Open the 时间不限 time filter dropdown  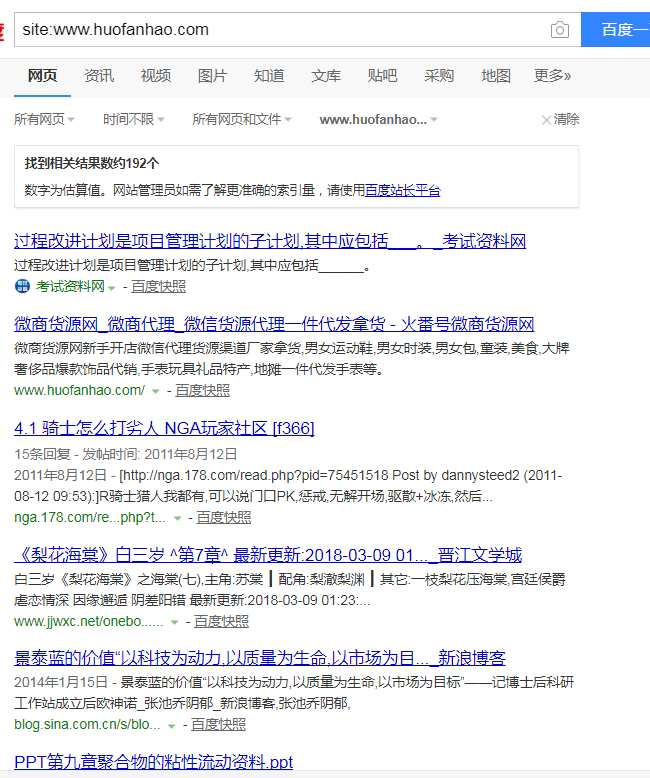tap(133, 120)
